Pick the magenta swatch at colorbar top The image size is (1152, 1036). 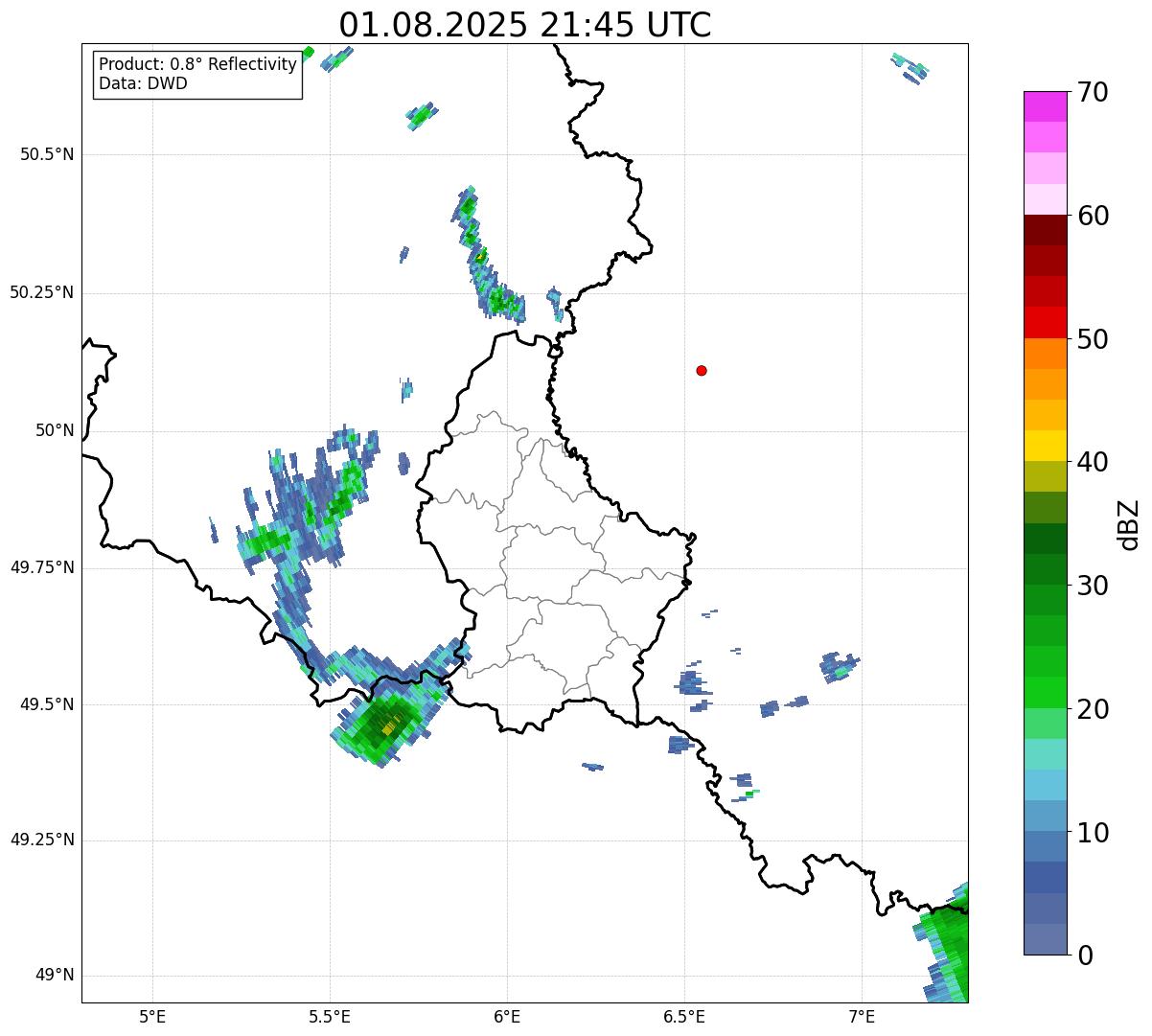(1045, 106)
